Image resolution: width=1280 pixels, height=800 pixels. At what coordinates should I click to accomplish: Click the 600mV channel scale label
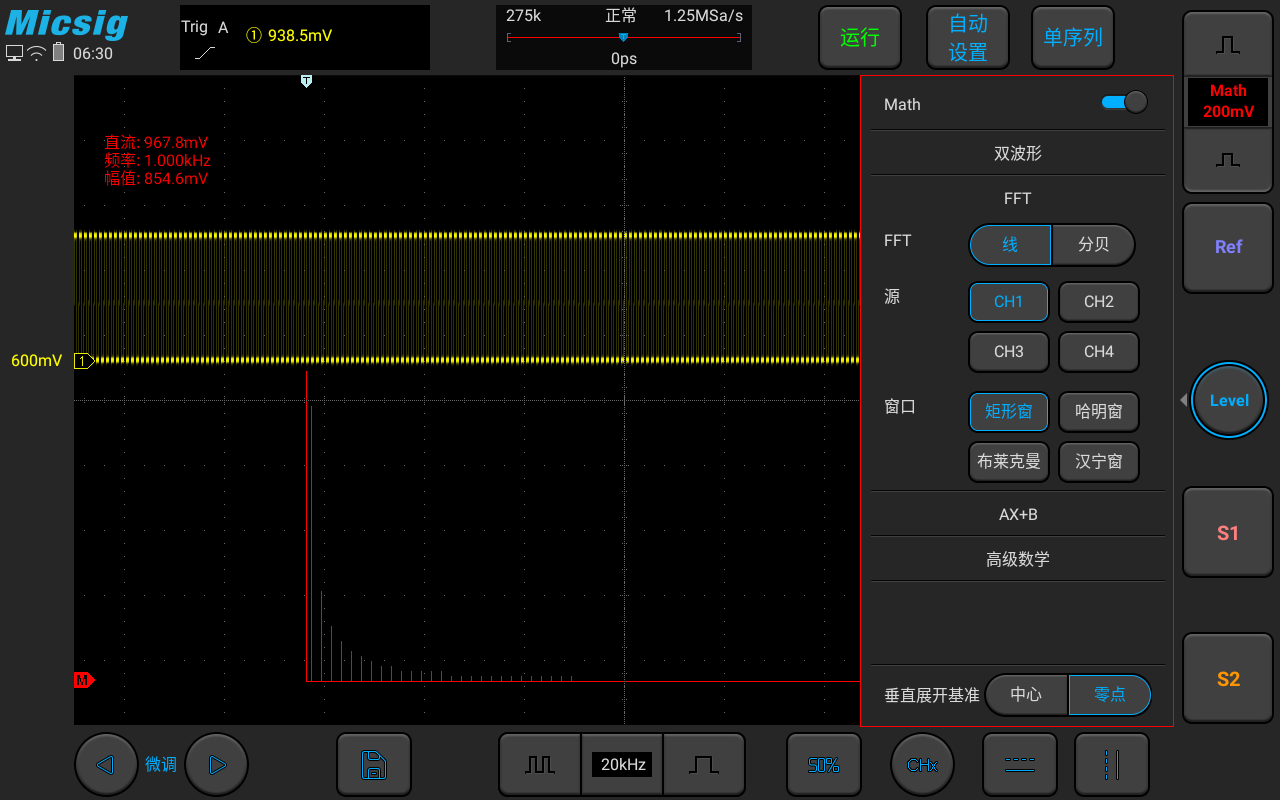click(x=36, y=361)
